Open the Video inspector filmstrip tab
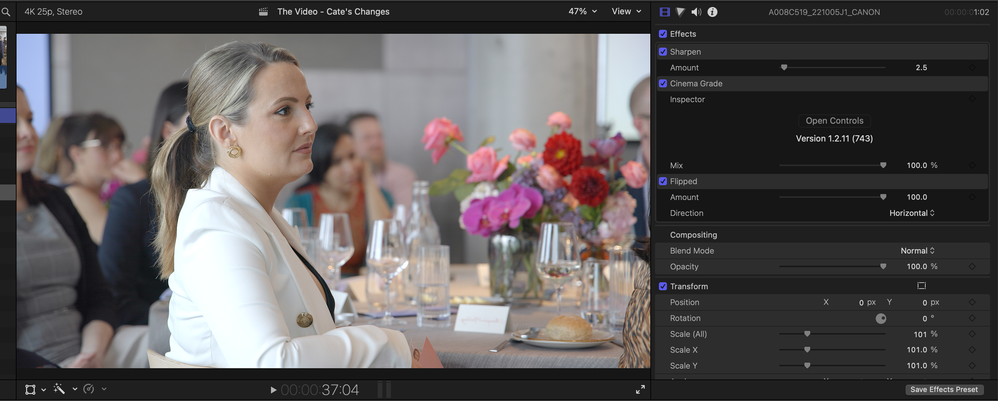The width and height of the screenshot is (998, 401). pos(665,12)
